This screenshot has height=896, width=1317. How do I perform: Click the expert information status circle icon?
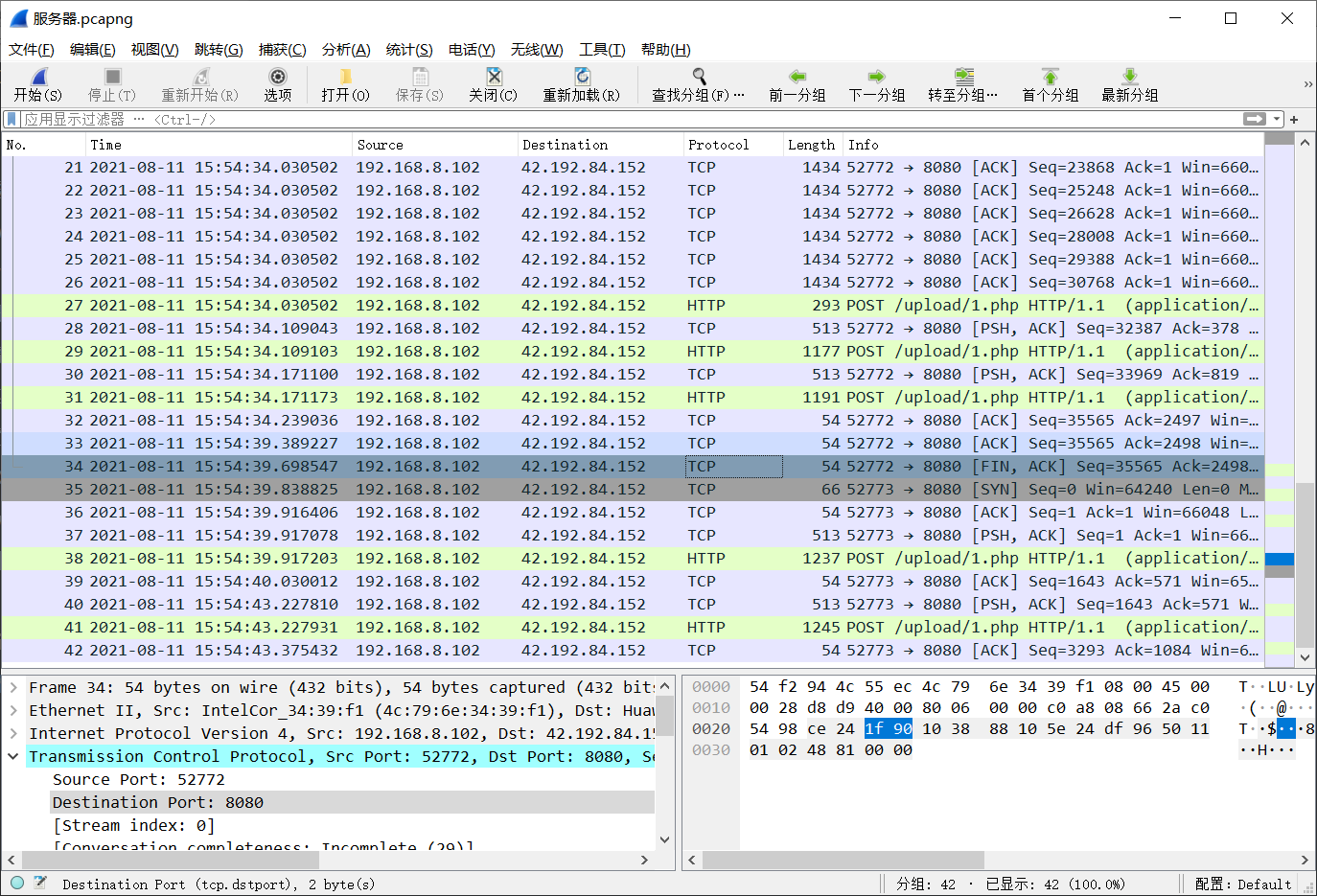pos(17,883)
